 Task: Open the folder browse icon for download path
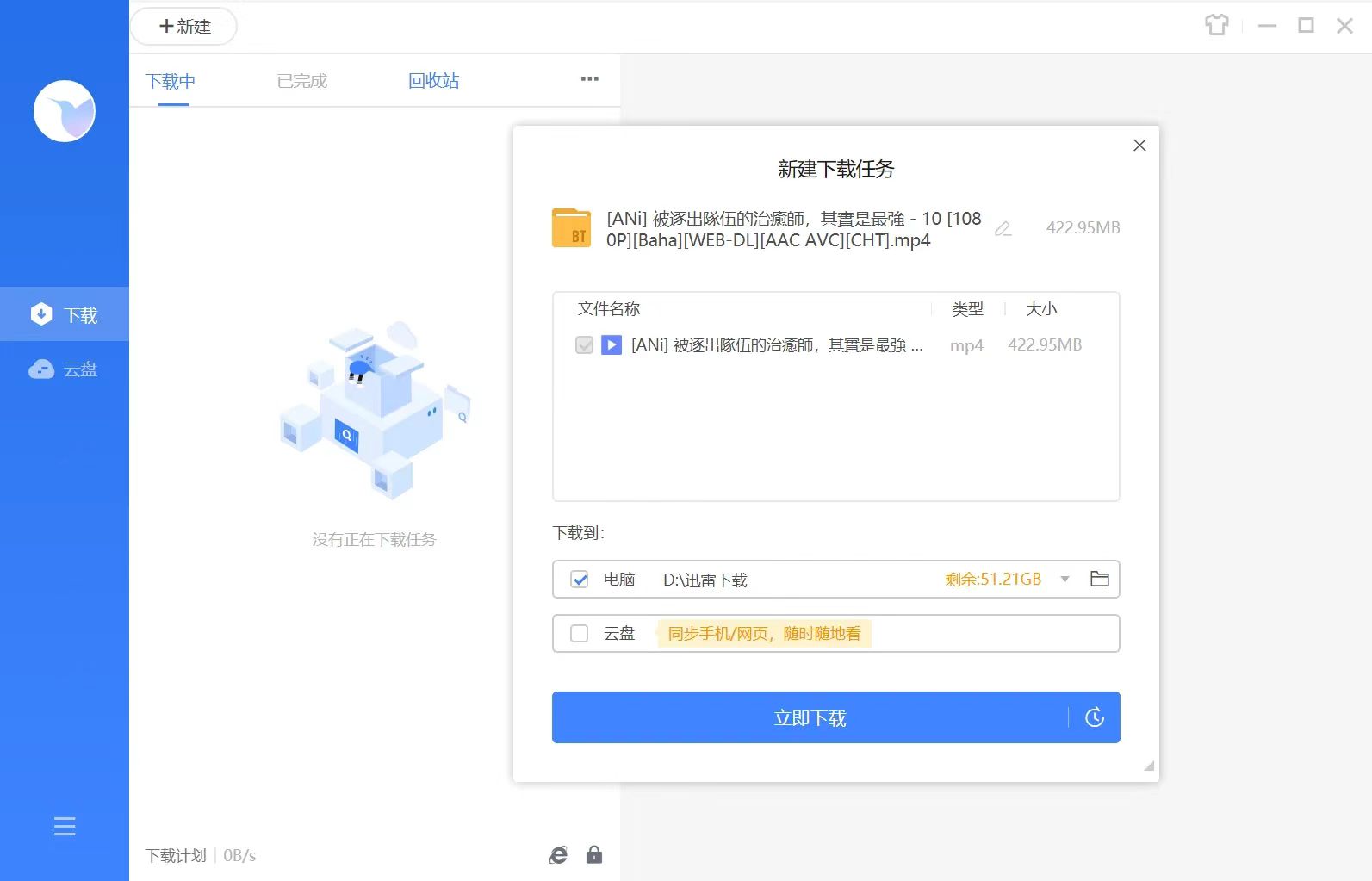(1099, 579)
